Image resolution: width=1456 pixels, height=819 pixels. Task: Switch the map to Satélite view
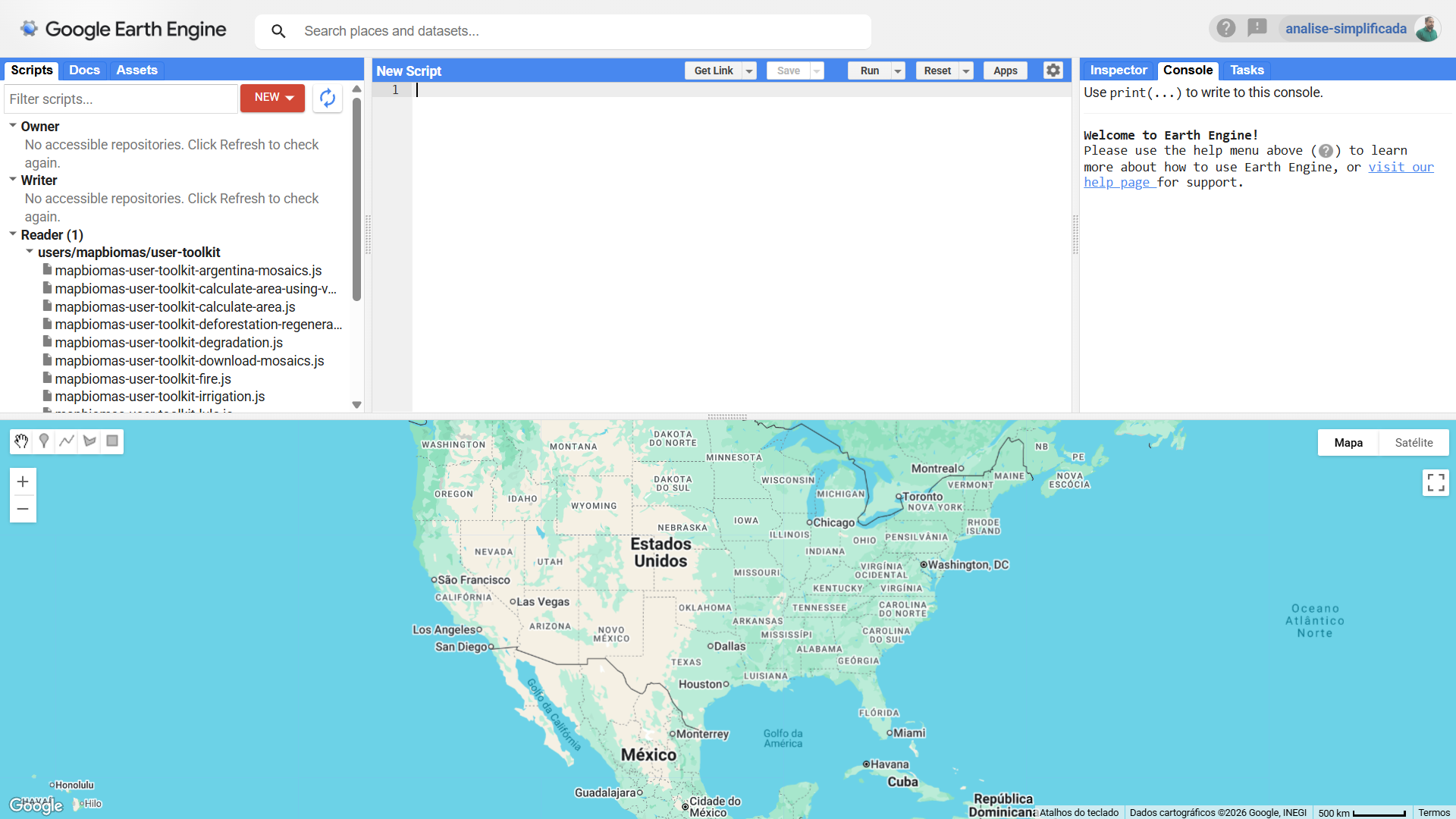coord(1414,442)
